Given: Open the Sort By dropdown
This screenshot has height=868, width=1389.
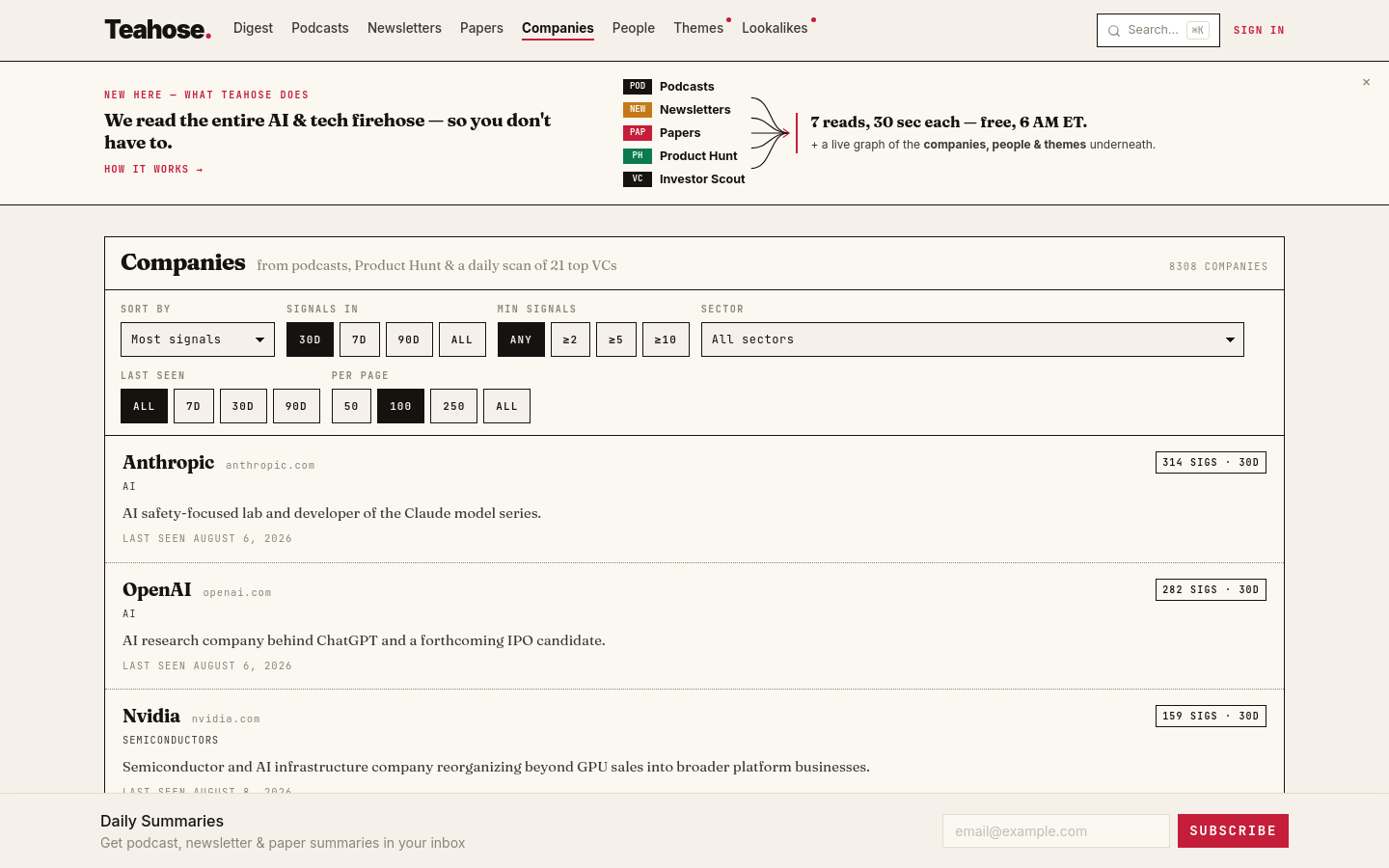Looking at the screenshot, I should (x=198, y=339).
